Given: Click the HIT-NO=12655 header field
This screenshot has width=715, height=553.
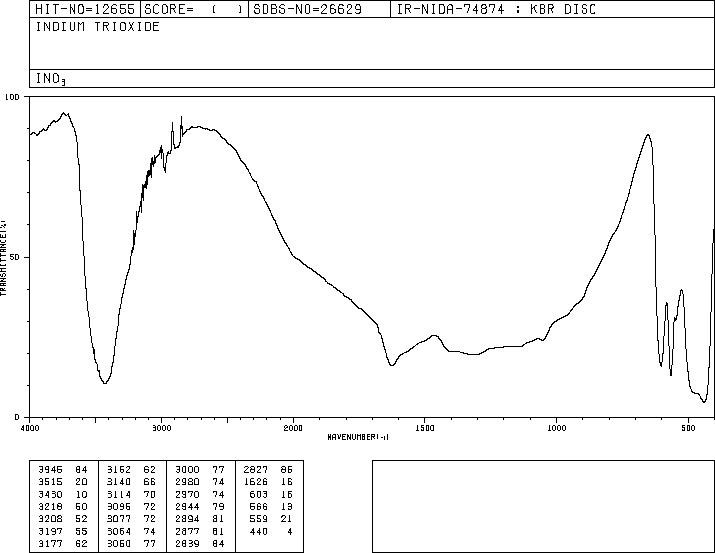Looking at the screenshot, I should [85, 9].
